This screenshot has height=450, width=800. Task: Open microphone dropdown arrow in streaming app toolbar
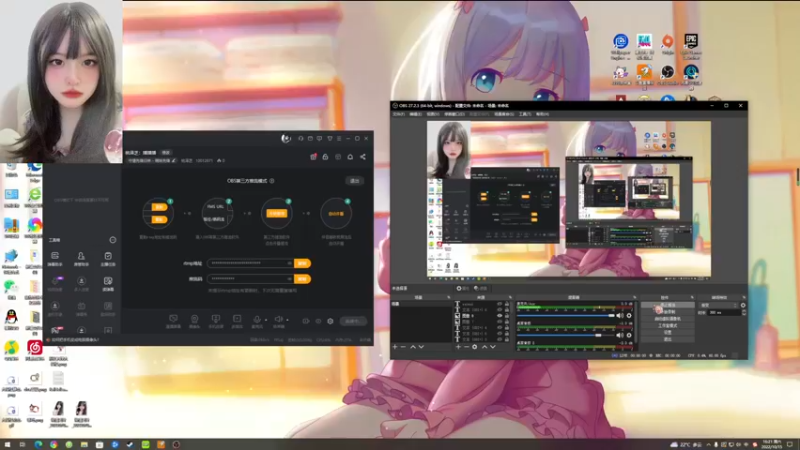click(266, 320)
